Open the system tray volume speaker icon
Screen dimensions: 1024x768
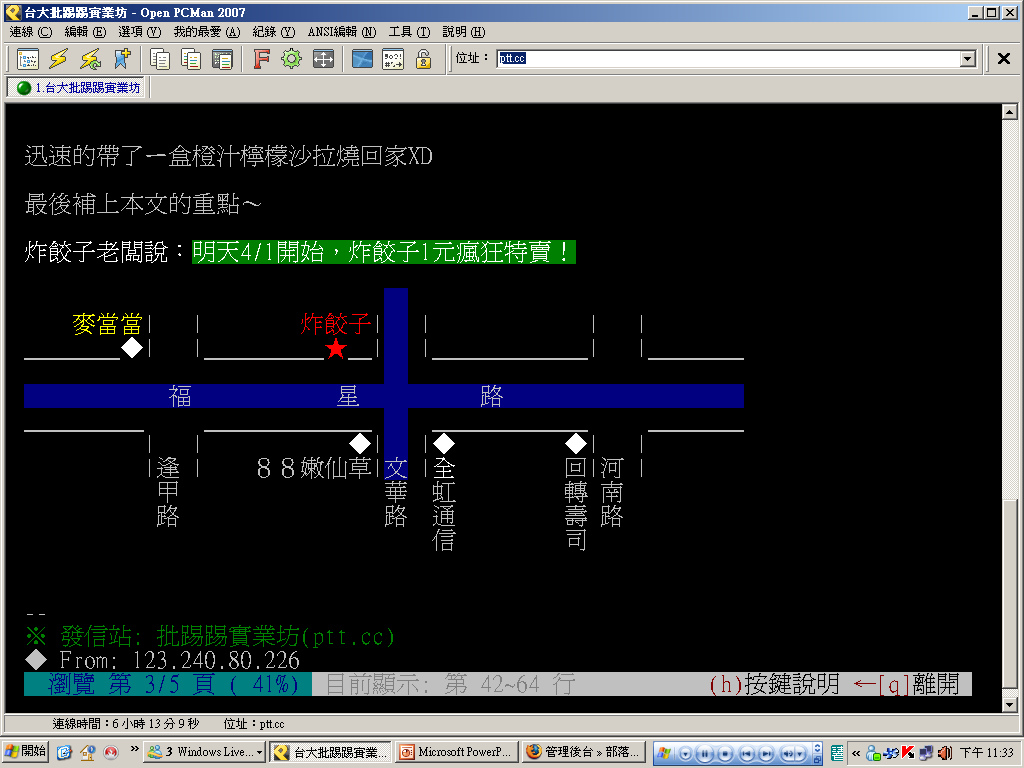click(x=944, y=753)
